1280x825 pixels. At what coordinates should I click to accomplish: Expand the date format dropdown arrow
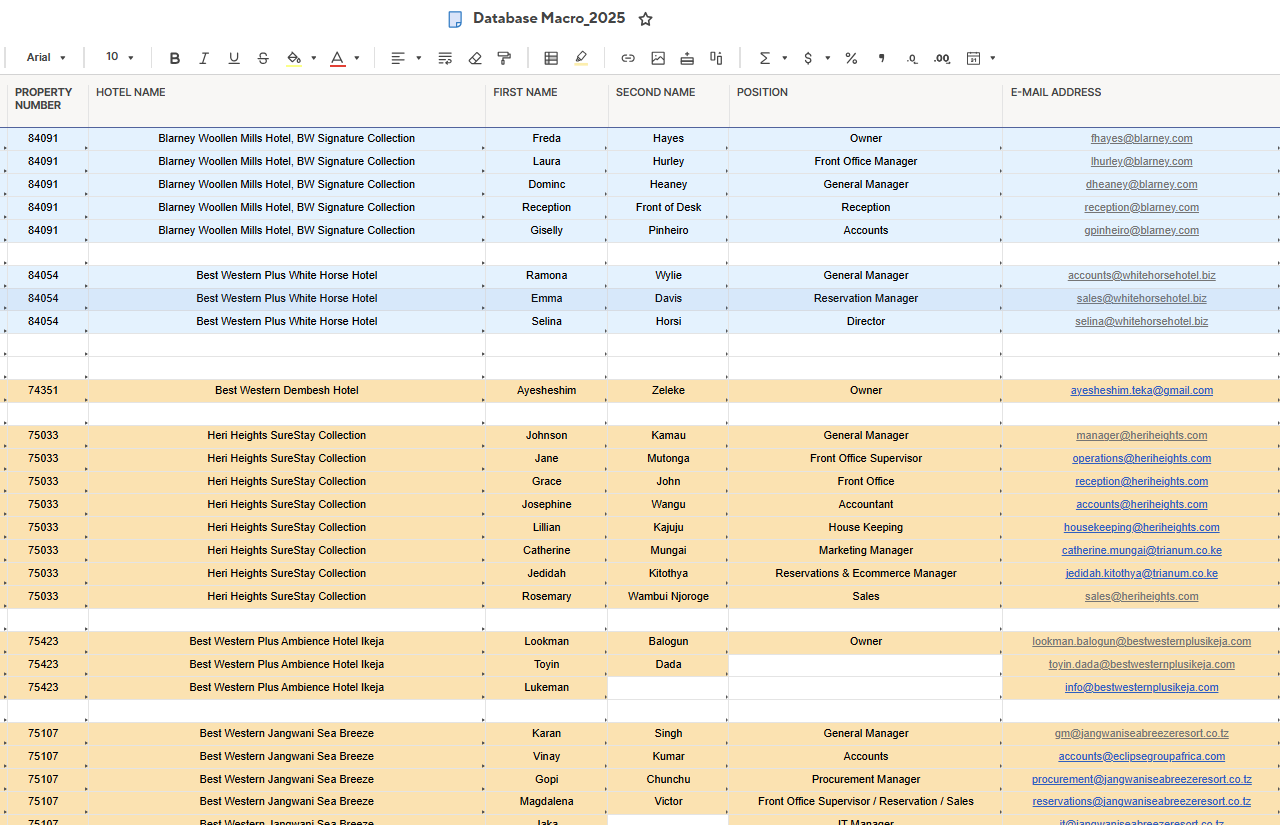992,58
